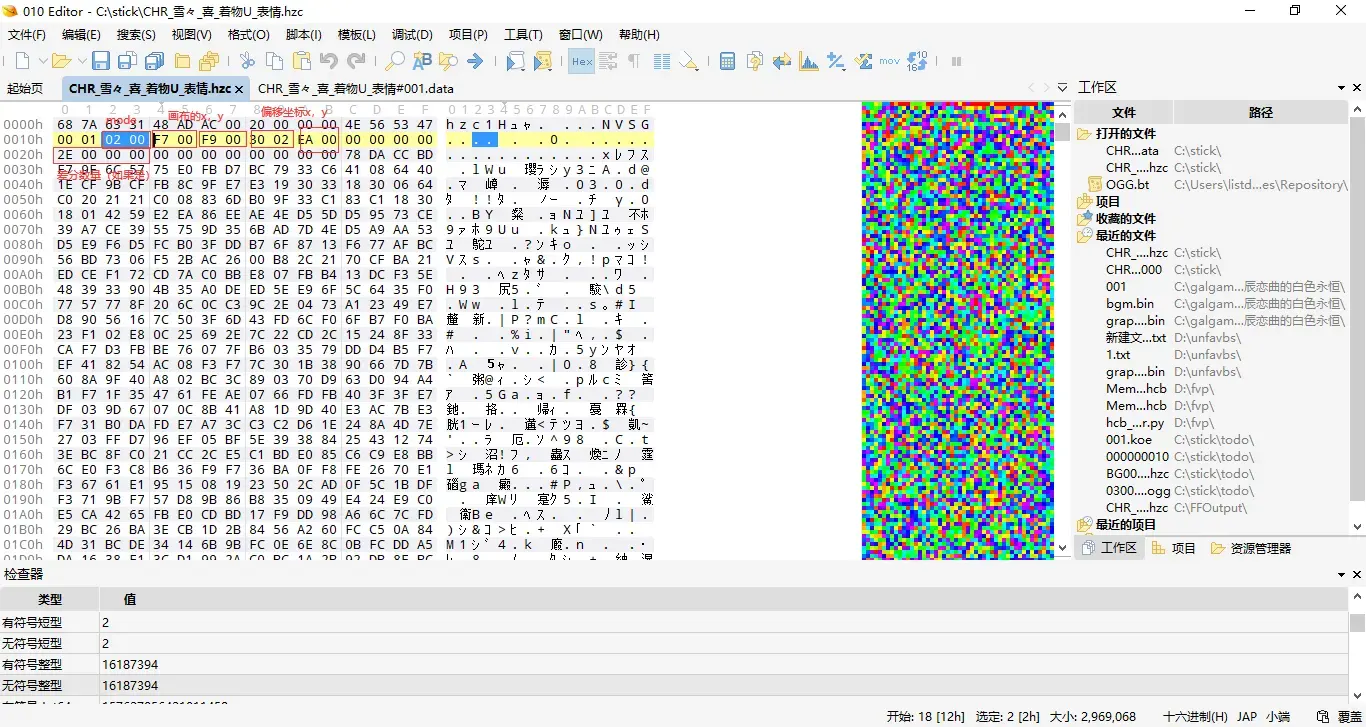
Task: Open the 模板(L) menu
Action: (357, 34)
